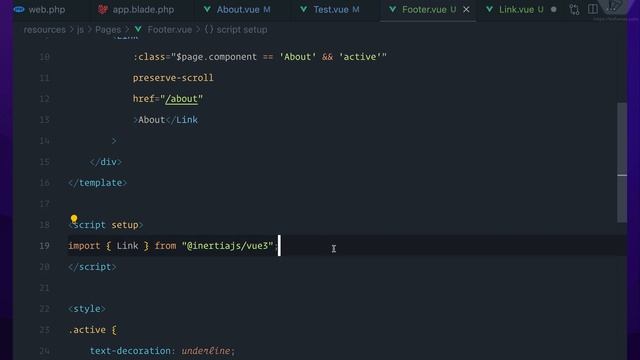Click the underline value on line 24
Screen dimensions: 640x360
click(206, 351)
